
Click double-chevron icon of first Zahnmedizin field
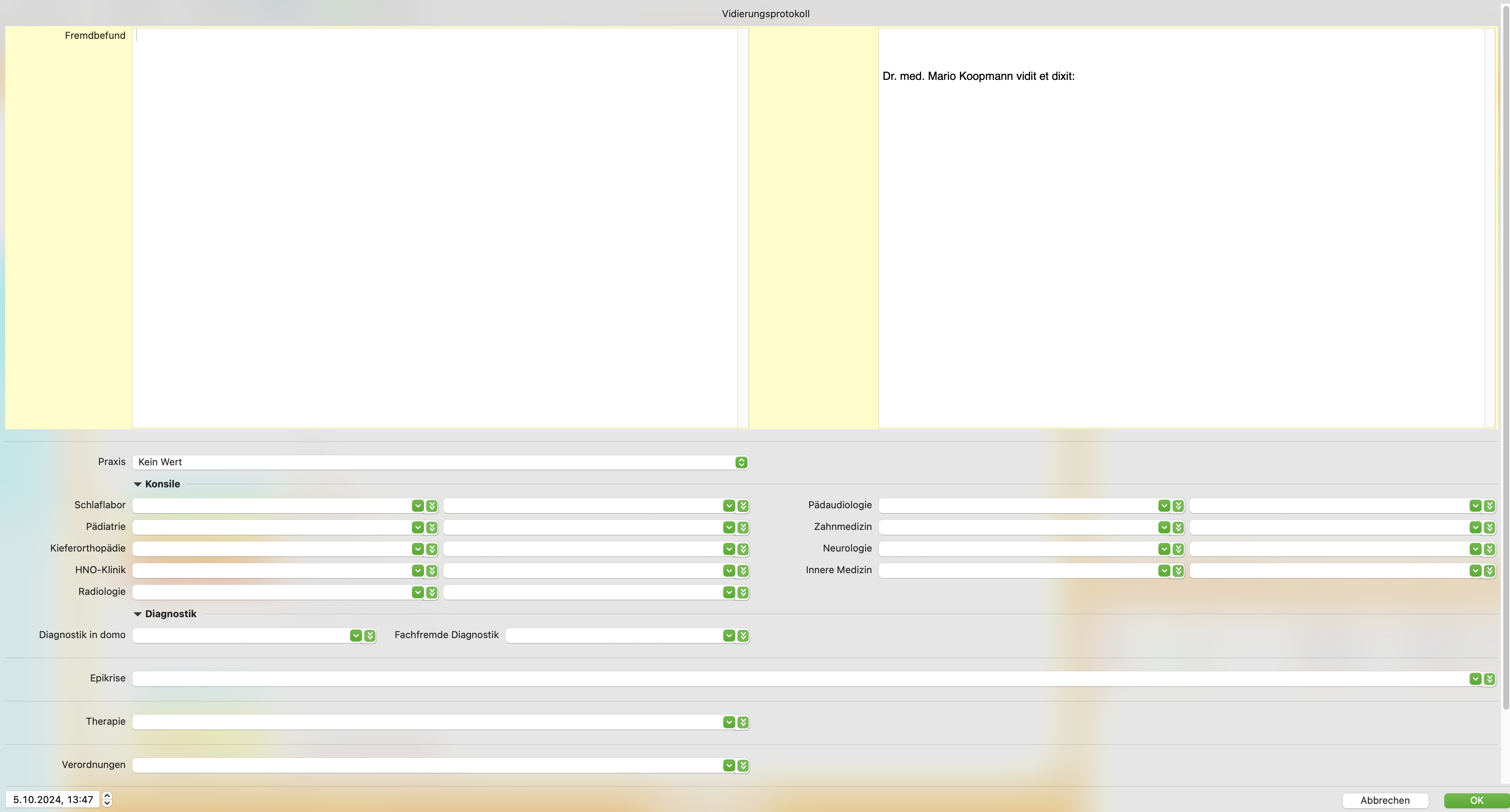pos(1178,527)
